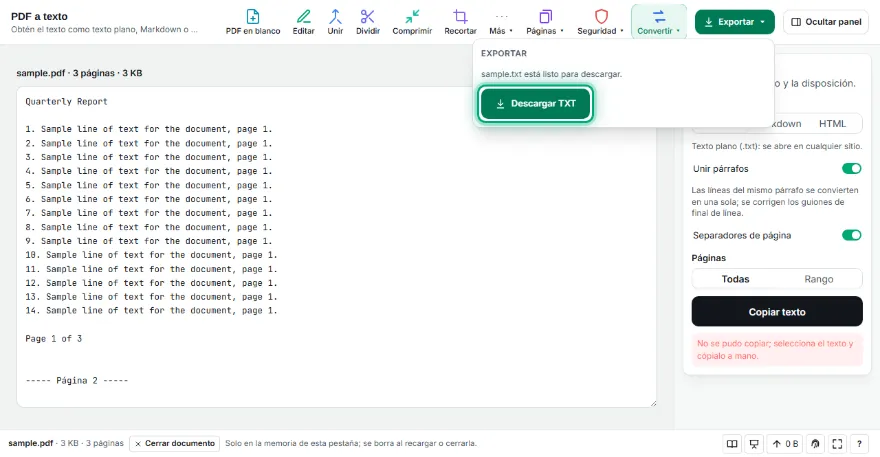Click the Copiar texto button

[x=777, y=312]
